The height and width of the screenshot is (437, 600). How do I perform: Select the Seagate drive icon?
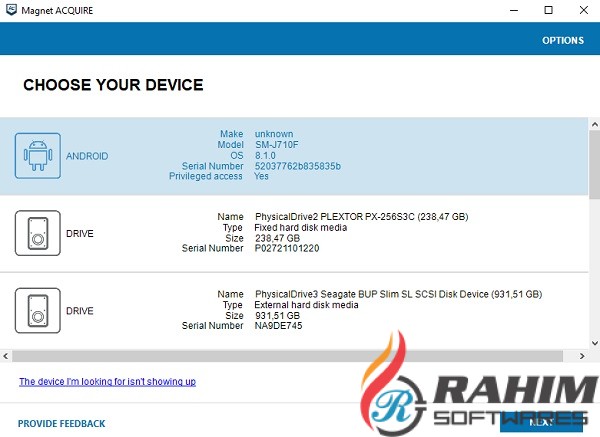click(38, 310)
